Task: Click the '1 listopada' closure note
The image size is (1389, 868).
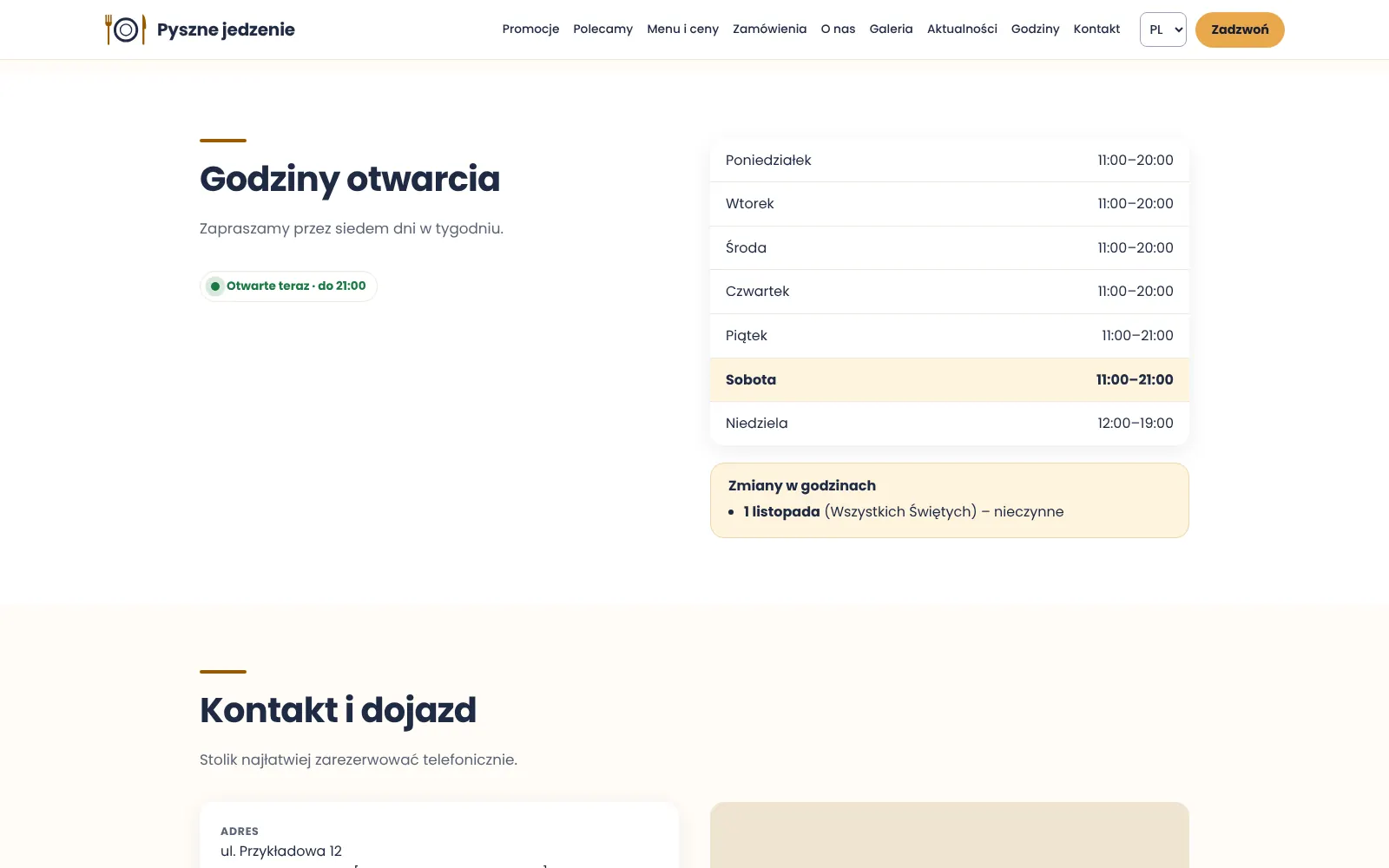Action: (x=903, y=512)
